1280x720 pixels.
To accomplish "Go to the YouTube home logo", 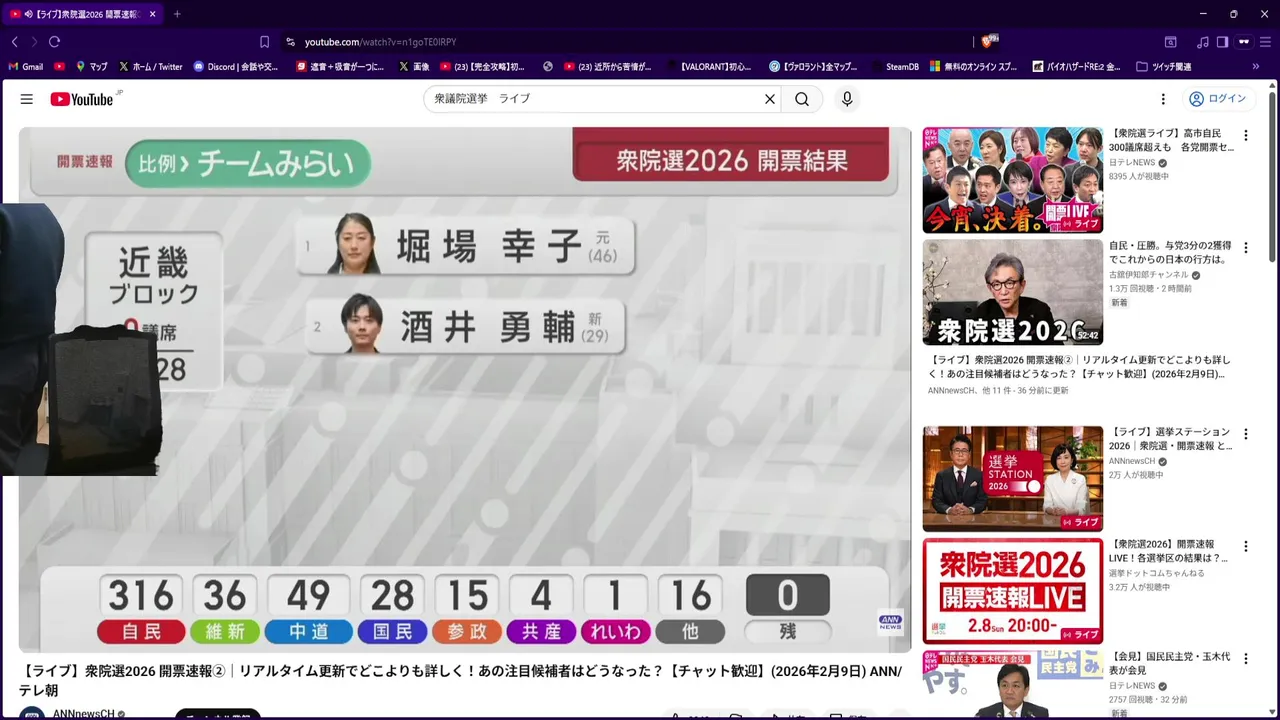I will click(82, 99).
